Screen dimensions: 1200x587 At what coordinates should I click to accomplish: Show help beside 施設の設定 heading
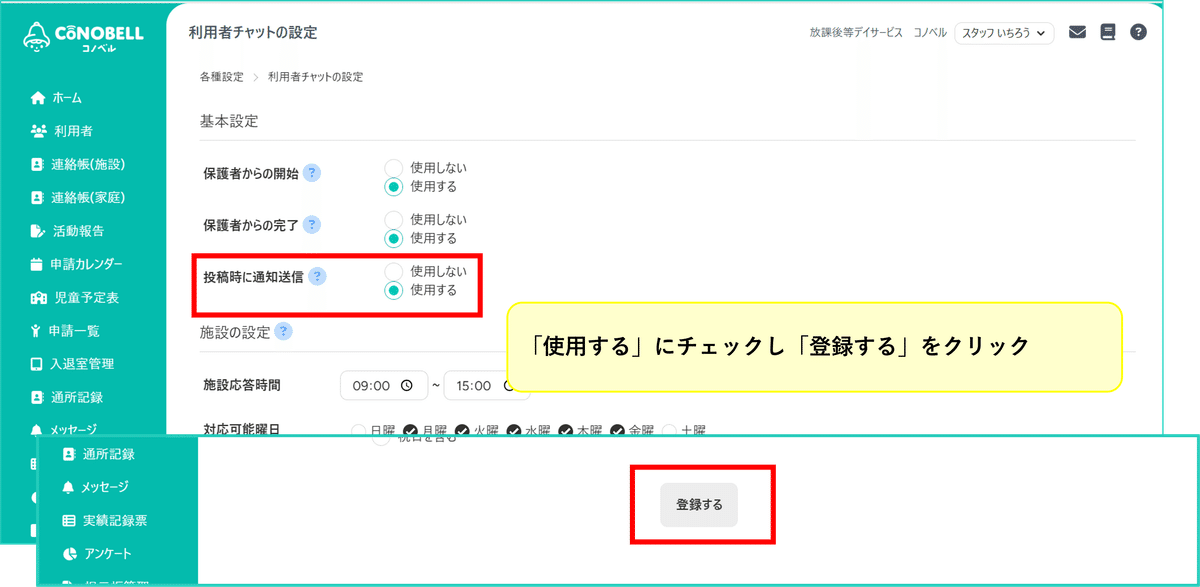[x=284, y=331]
